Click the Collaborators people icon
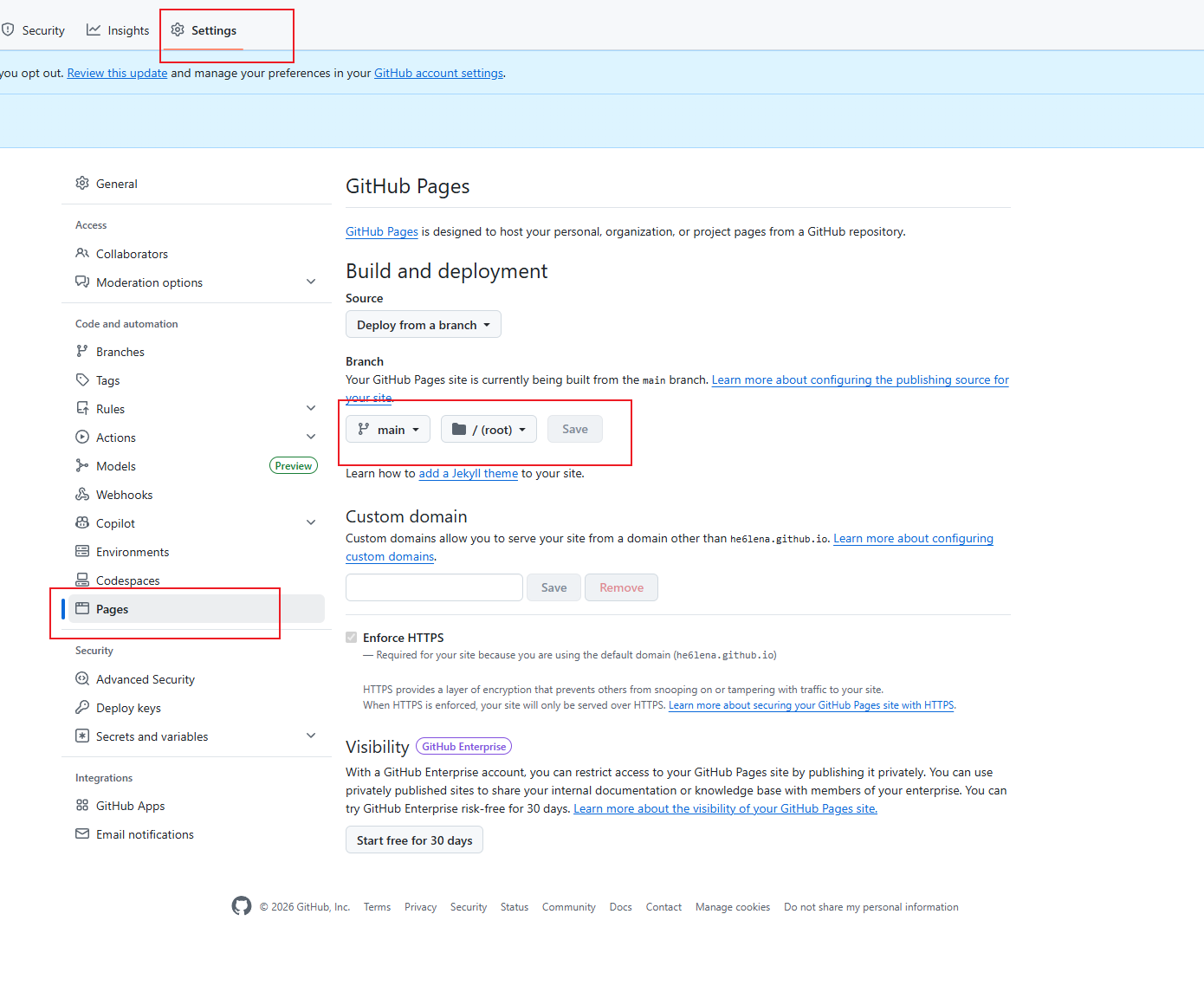 pyautogui.click(x=82, y=254)
